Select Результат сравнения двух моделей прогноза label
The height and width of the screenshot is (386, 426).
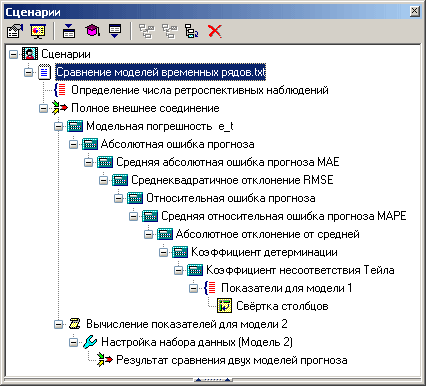pos(232,360)
